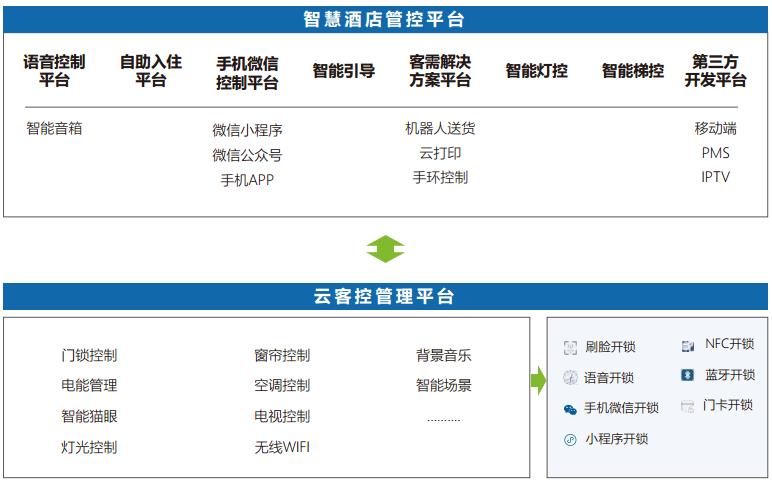Select 空调控制 in management platform list
The height and width of the screenshot is (481, 772).
[282, 385]
